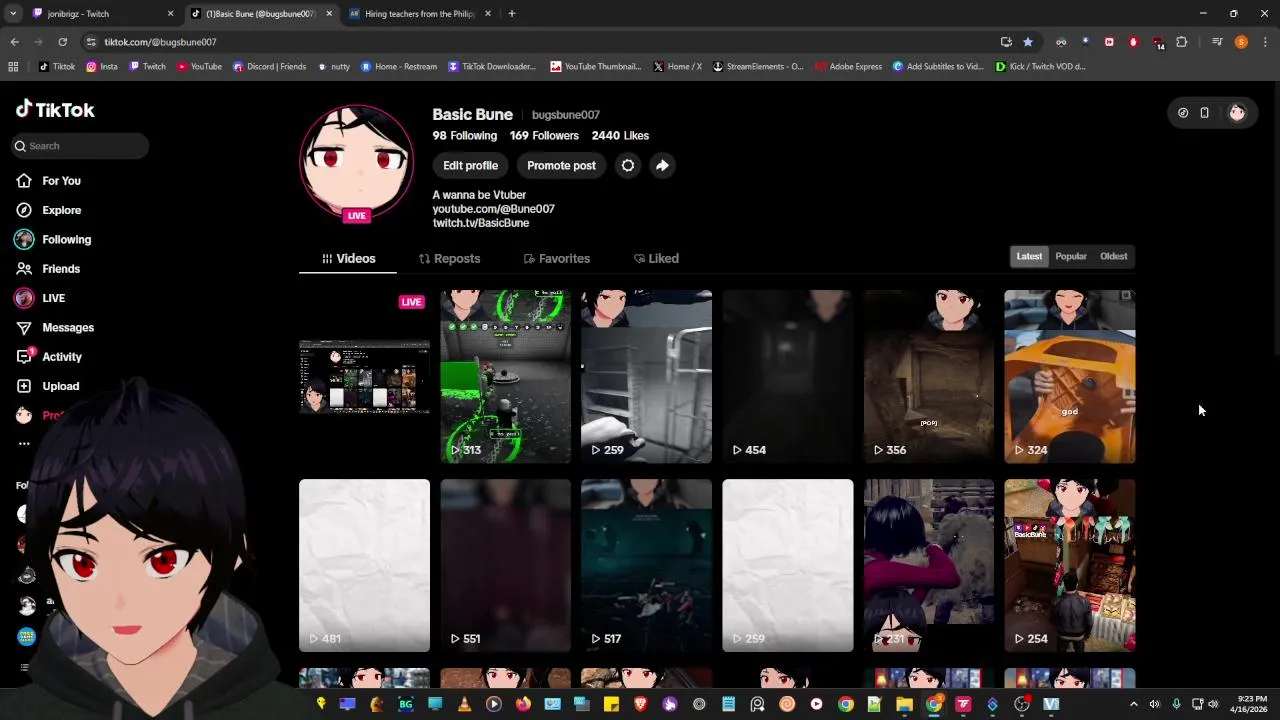Go back to the previous page
This screenshot has height=720, width=1280.
[x=14, y=42]
